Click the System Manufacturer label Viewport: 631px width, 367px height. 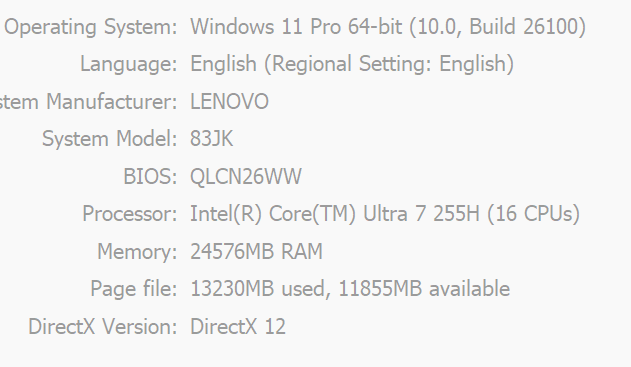point(89,101)
